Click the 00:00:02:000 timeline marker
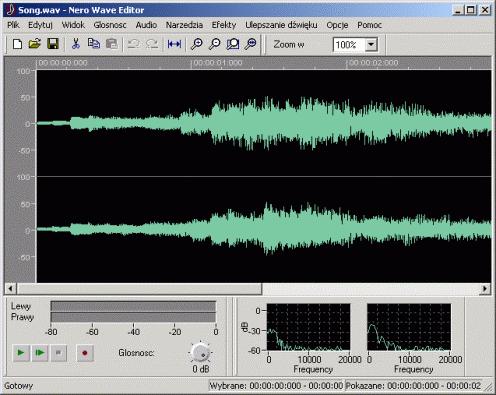The image size is (496, 395). point(373,63)
